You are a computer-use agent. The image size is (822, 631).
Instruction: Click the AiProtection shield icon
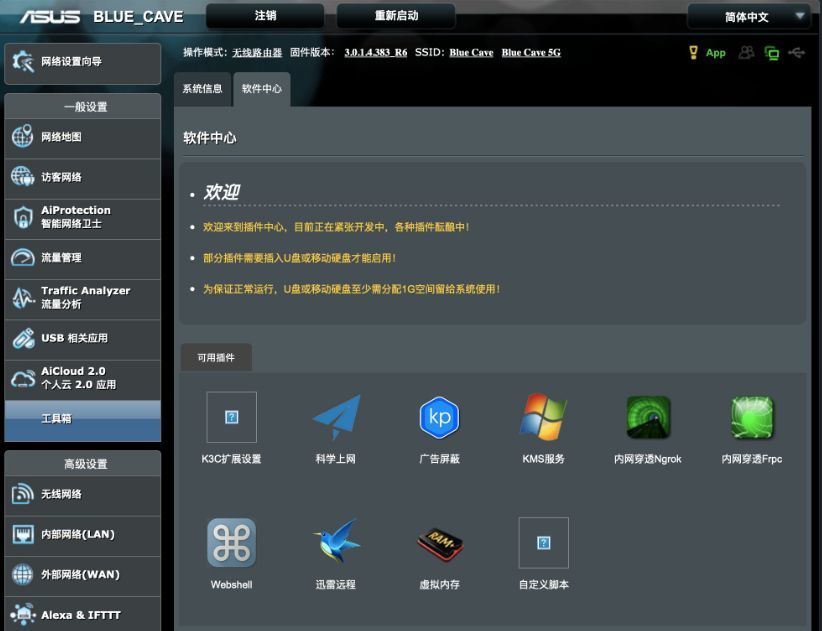click(23, 217)
